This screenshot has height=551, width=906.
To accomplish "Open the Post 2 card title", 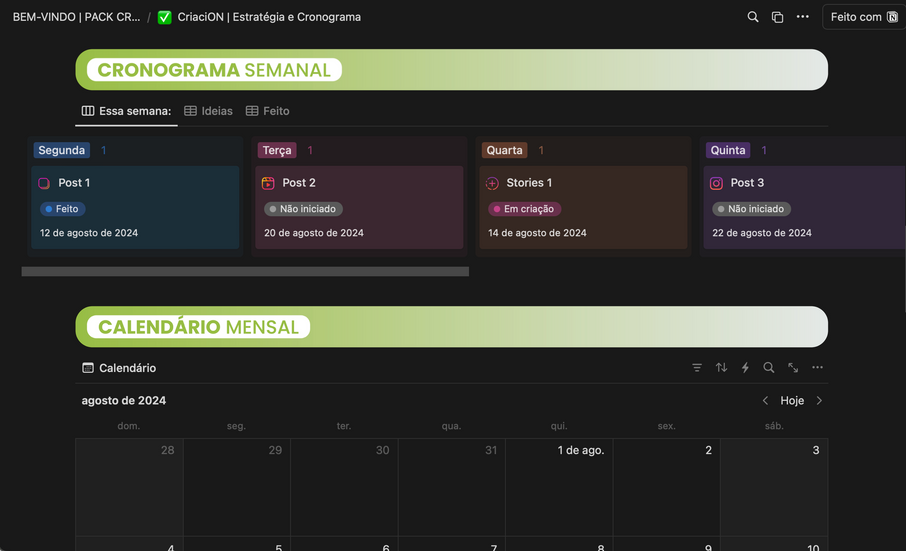I will (299, 183).
